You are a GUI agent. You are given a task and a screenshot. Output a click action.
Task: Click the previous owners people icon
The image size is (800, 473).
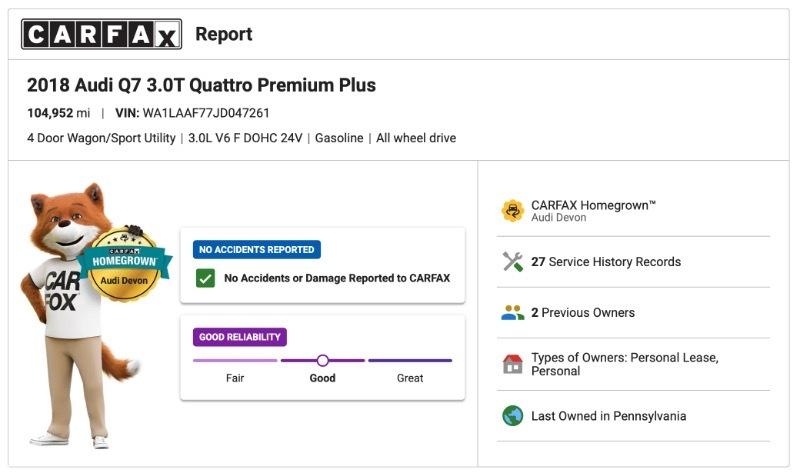[513, 312]
